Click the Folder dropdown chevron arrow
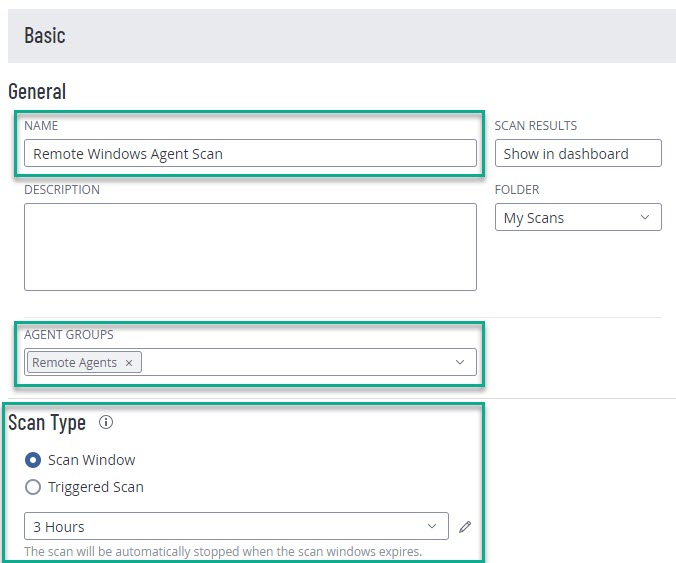 pos(645,217)
